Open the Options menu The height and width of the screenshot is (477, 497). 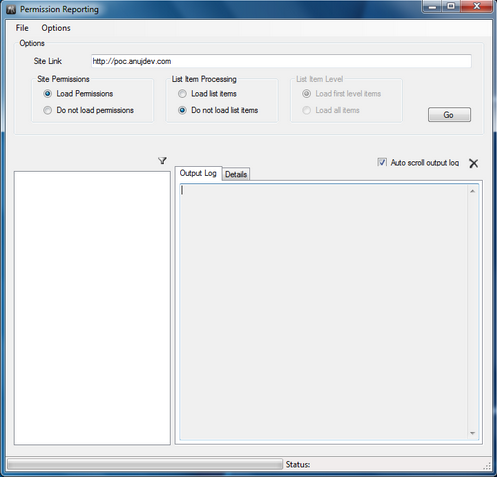tap(56, 28)
